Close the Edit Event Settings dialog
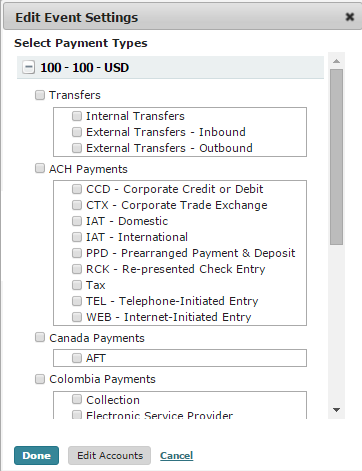362x471 pixels. [350, 17]
